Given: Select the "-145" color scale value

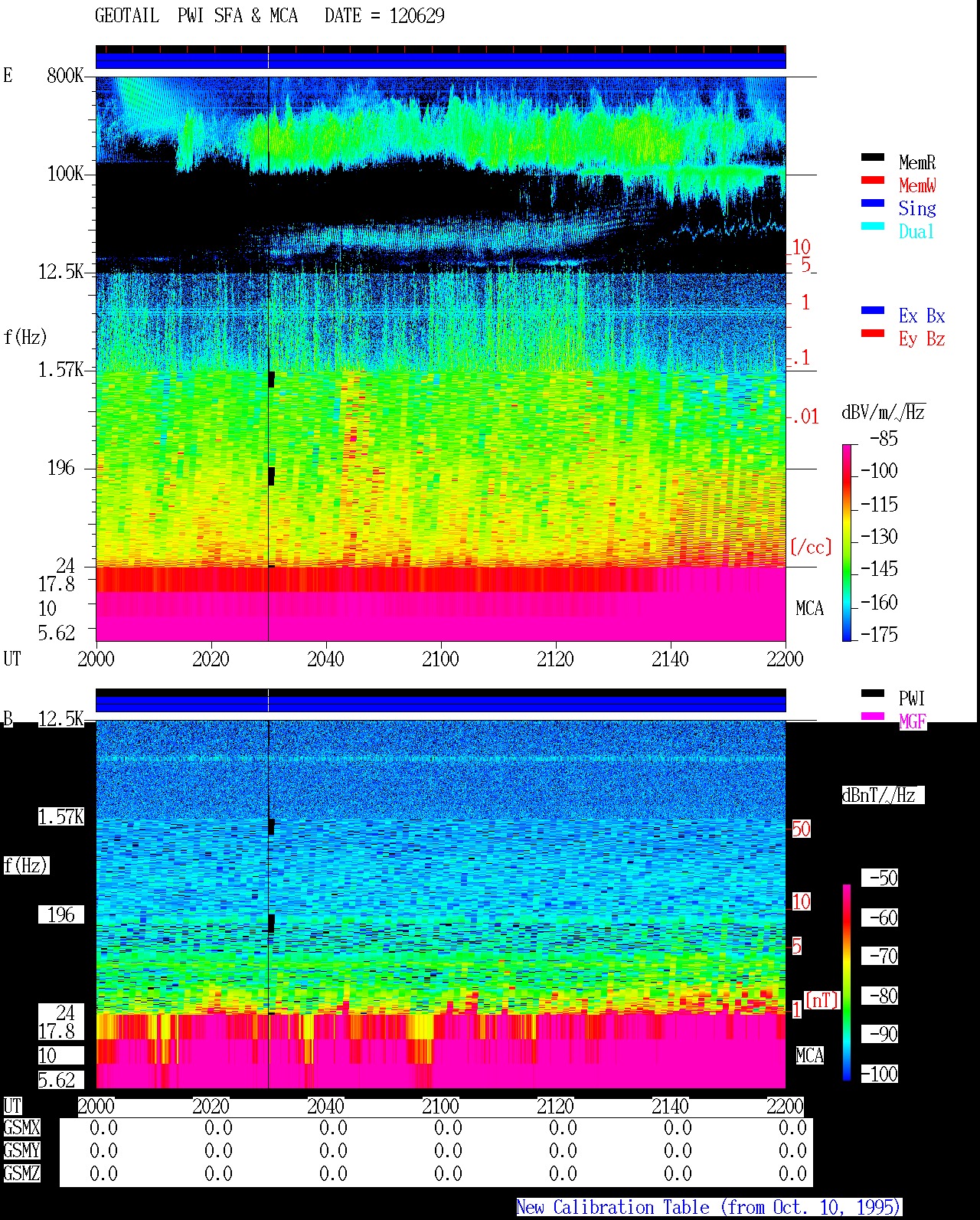Looking at the screenshot, I should 879,569.
